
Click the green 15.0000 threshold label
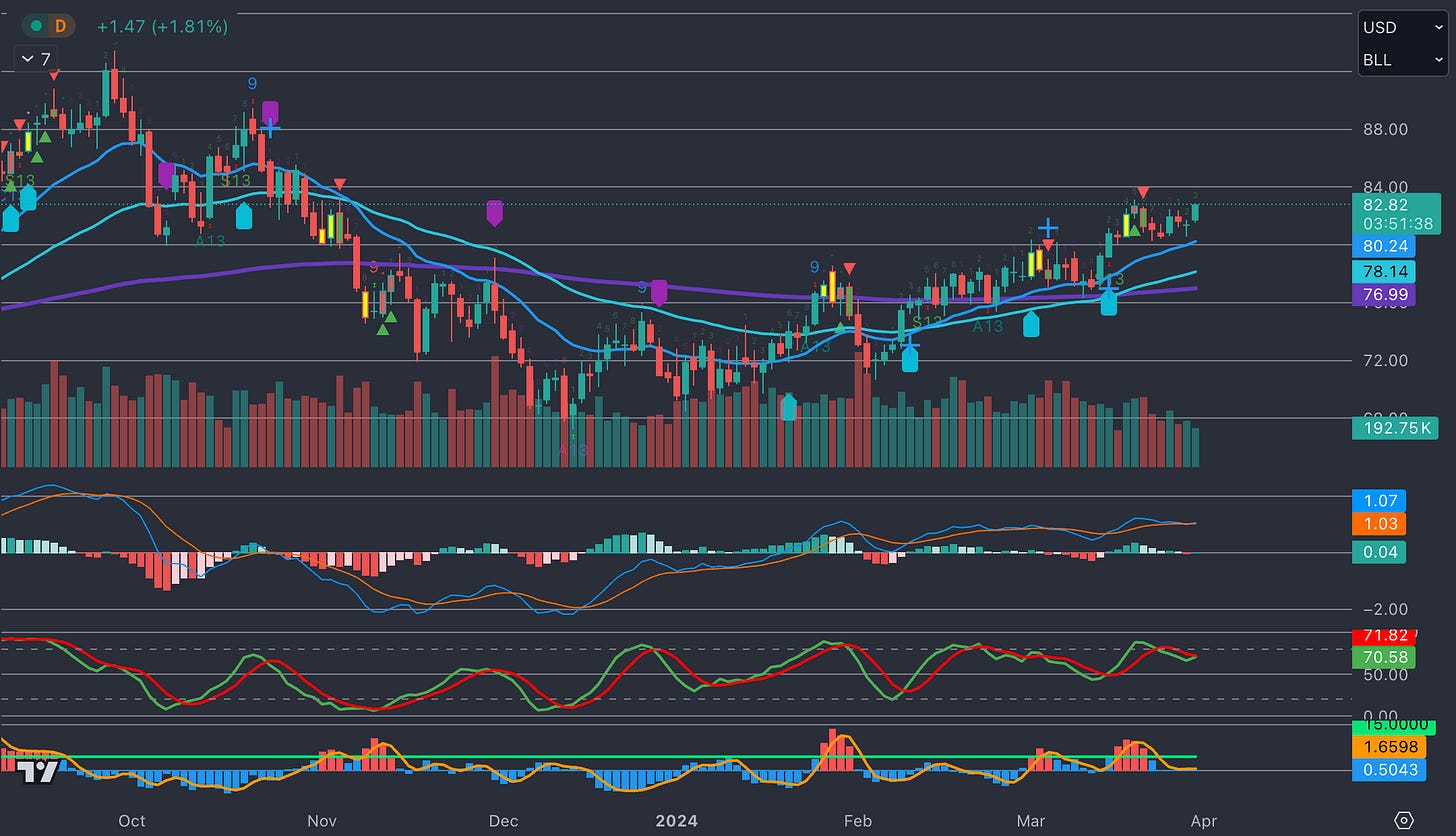pyautogui.click(x=1393, y=726)
